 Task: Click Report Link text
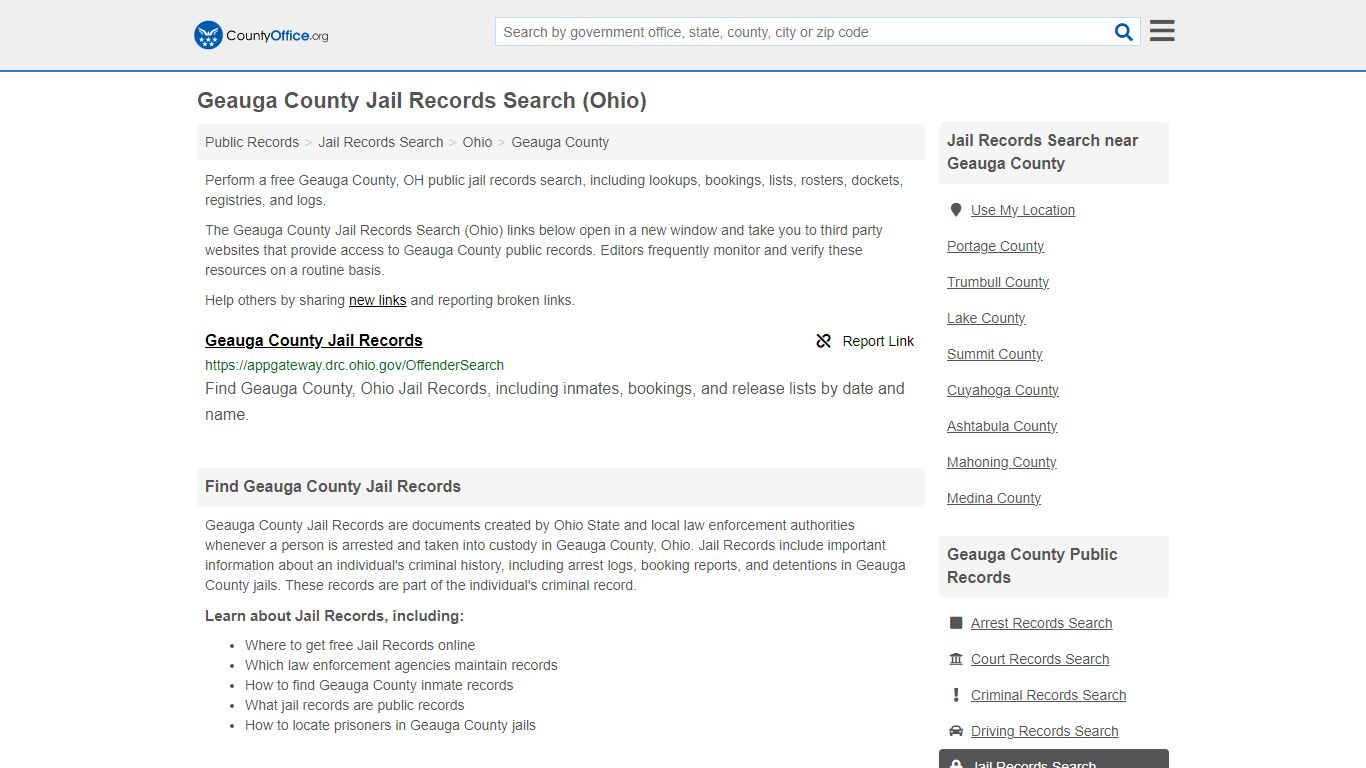(x=878, y=341)
